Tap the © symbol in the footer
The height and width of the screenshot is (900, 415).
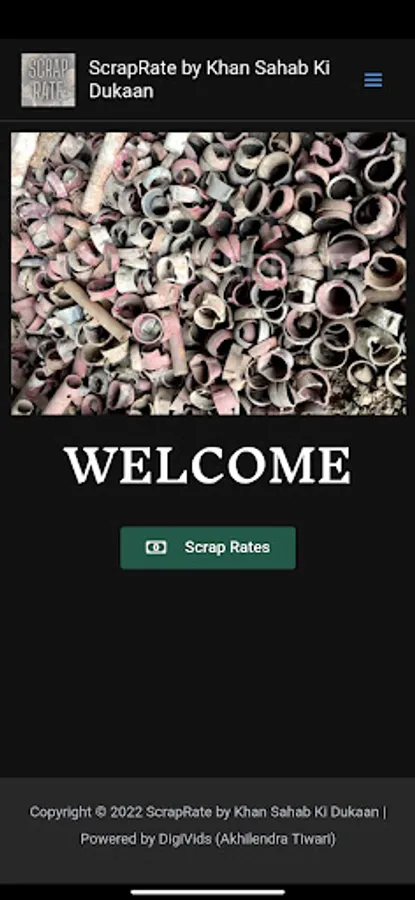(101, 812)
